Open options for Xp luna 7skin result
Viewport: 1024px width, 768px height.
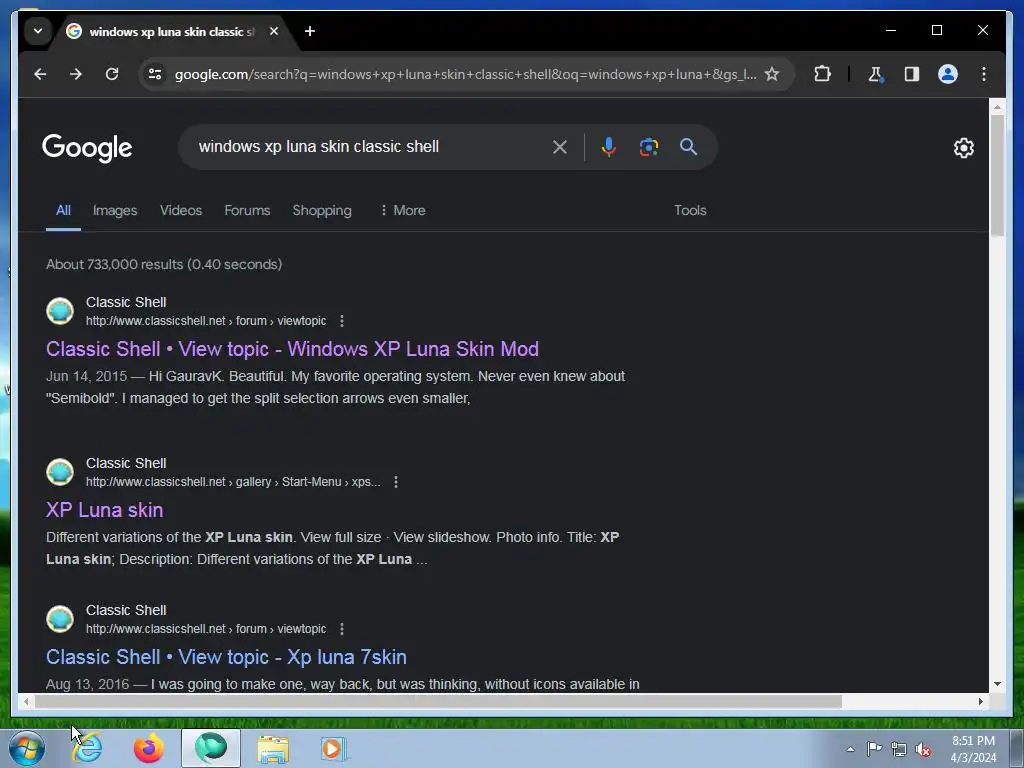(342, 629)
